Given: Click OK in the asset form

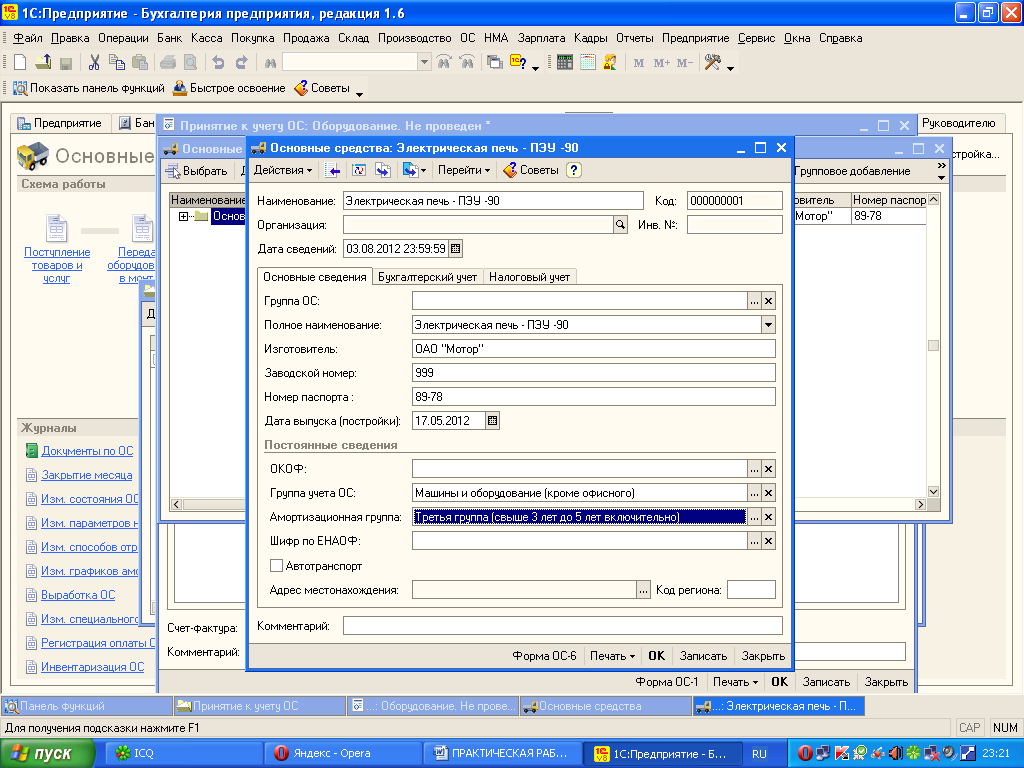Looking at the screenshot, I should click(x=656, y=656).
